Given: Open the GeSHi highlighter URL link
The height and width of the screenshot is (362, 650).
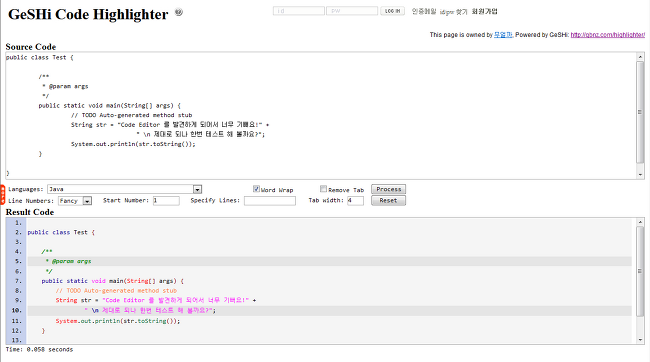Looking at the screenshot, I should click(x=608, y=35).
